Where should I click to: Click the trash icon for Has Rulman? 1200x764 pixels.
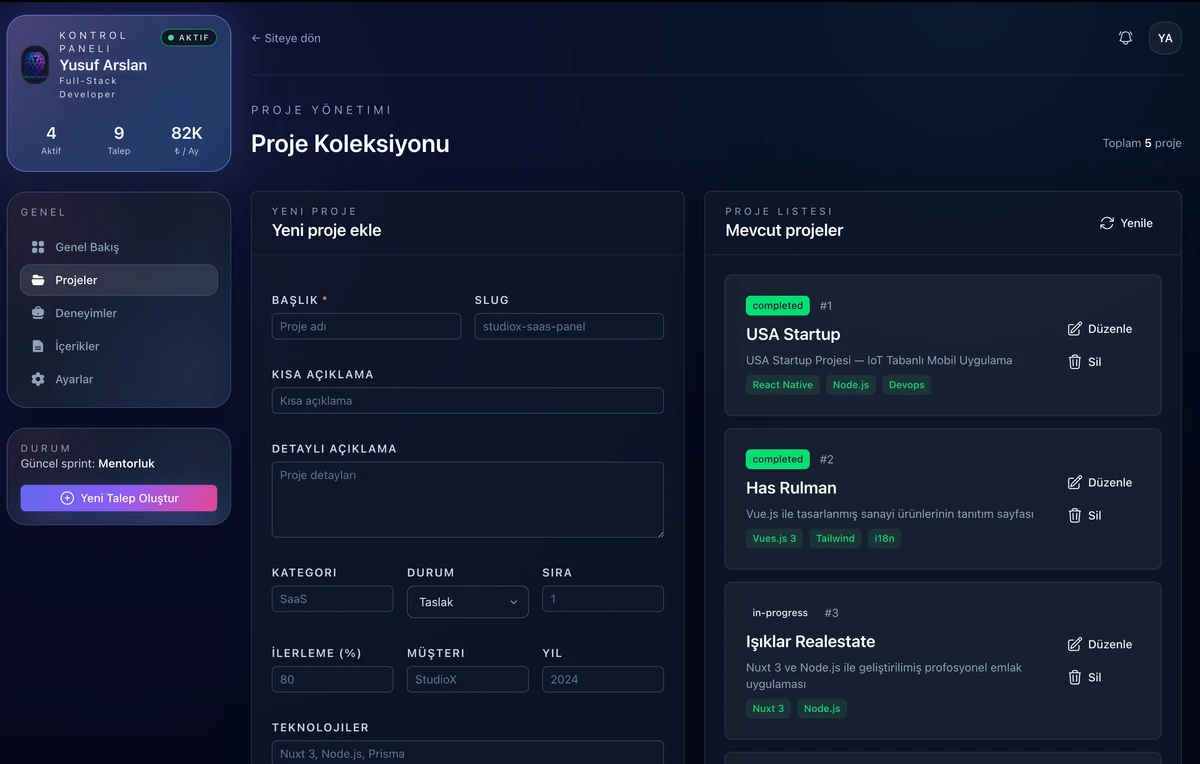1075,516
